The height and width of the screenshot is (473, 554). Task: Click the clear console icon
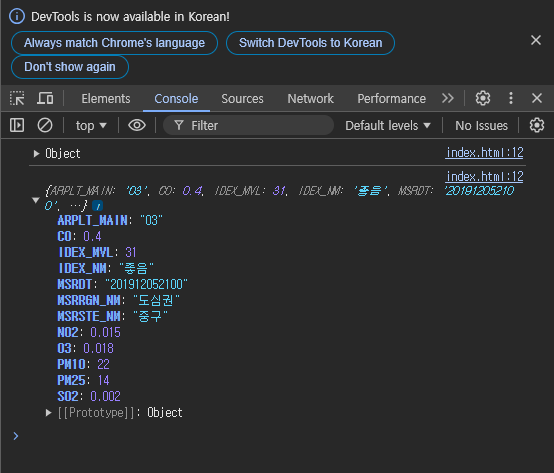(45, 125)
